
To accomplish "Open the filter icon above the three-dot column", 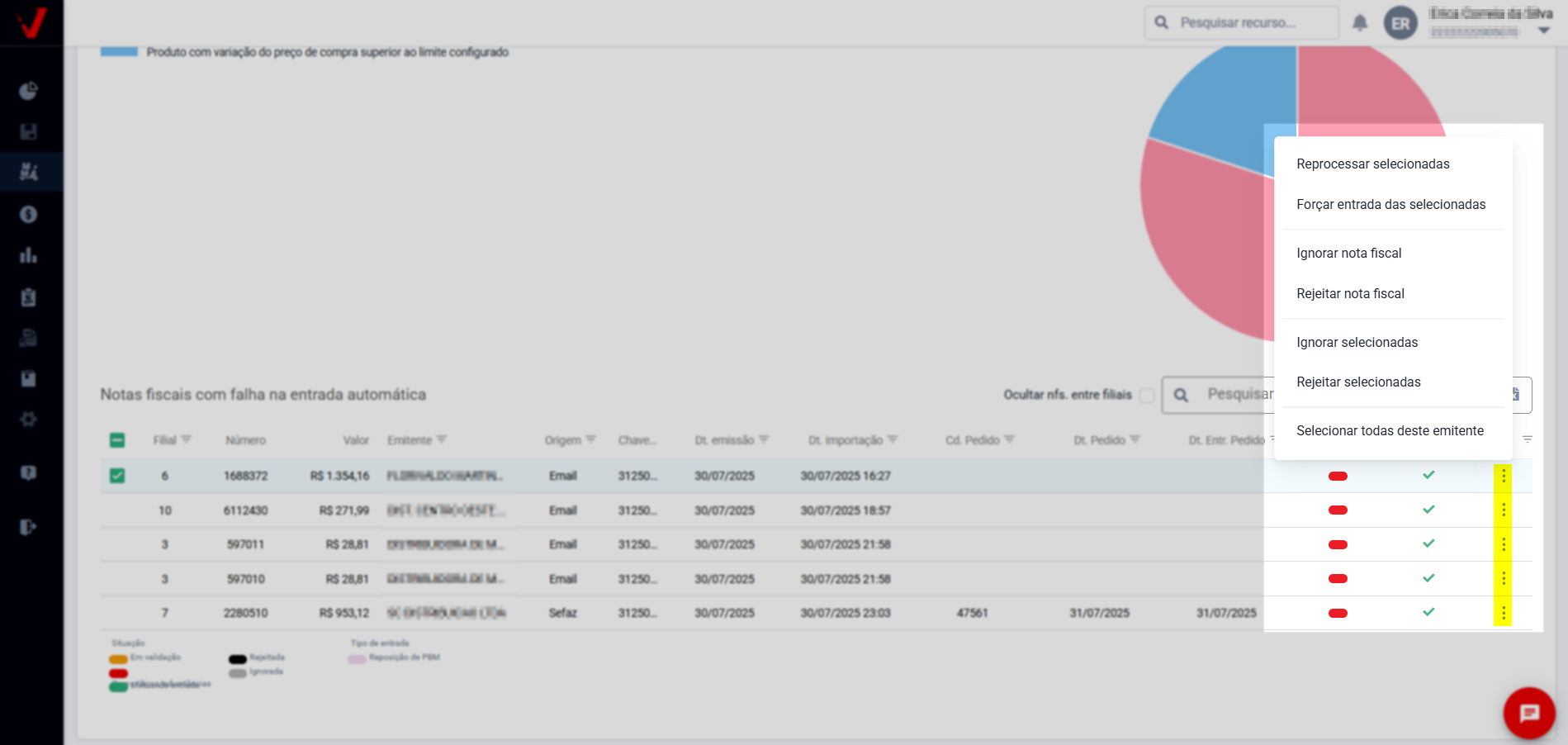I will point(1528,439).
